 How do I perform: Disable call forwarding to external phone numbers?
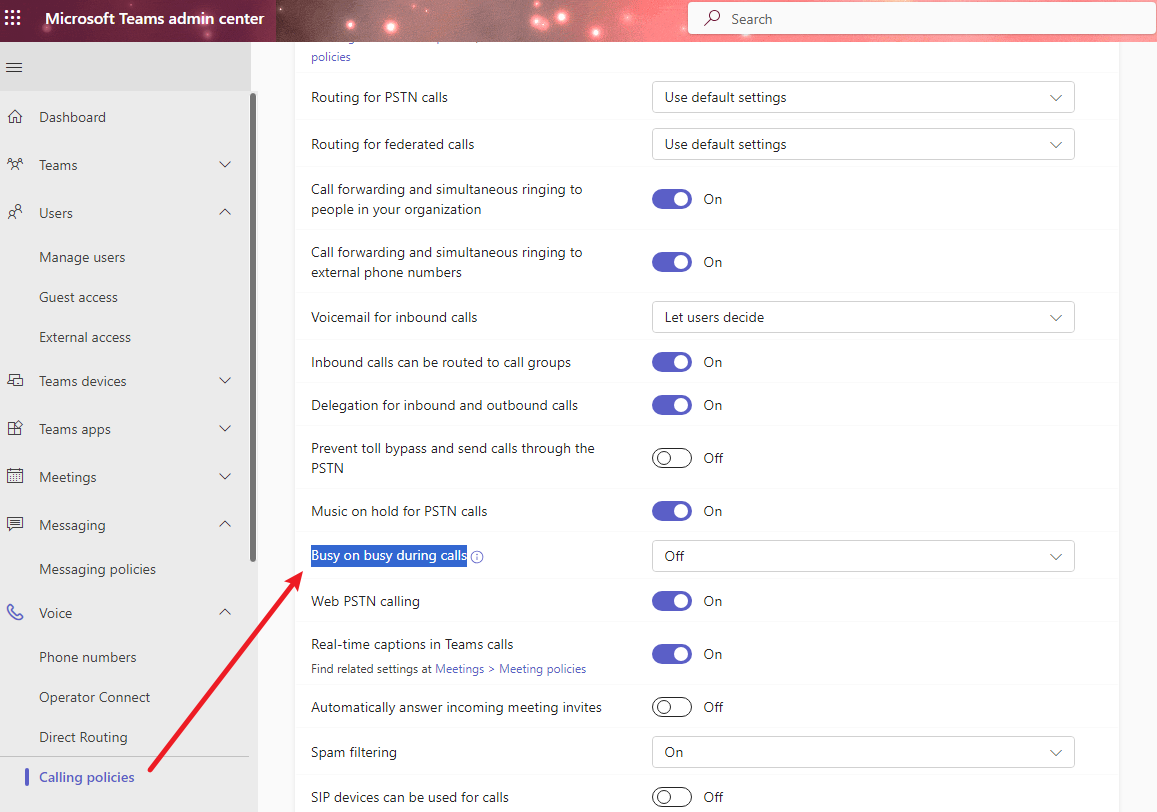point(671,261)
